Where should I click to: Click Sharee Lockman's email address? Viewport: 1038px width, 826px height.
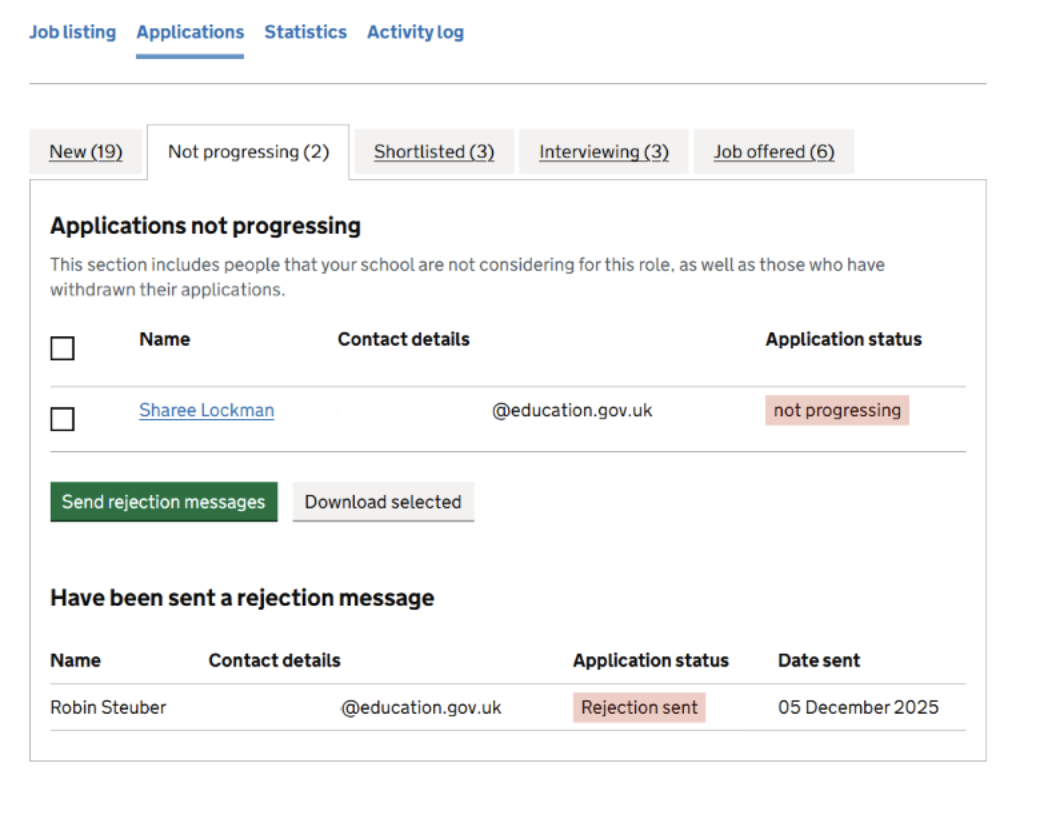[x=571, y=410]
